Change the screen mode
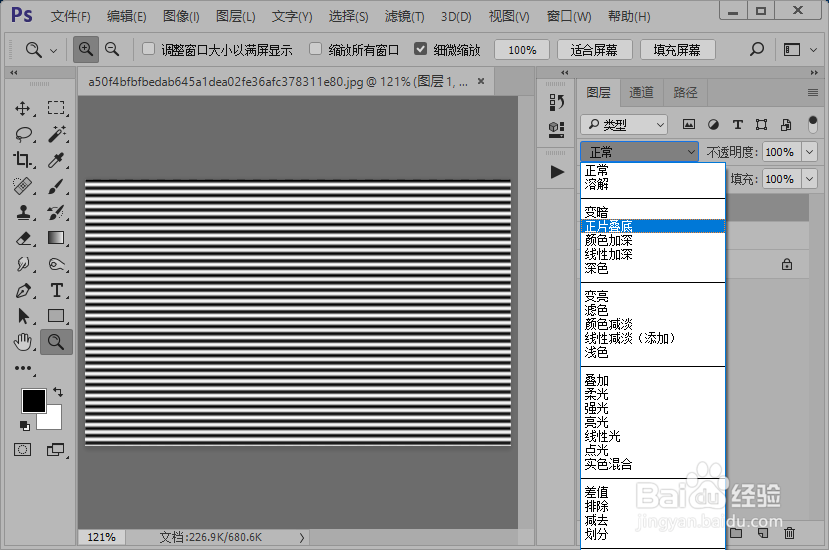The width and height of the screenshot is (829, 550). click(55, 450)
